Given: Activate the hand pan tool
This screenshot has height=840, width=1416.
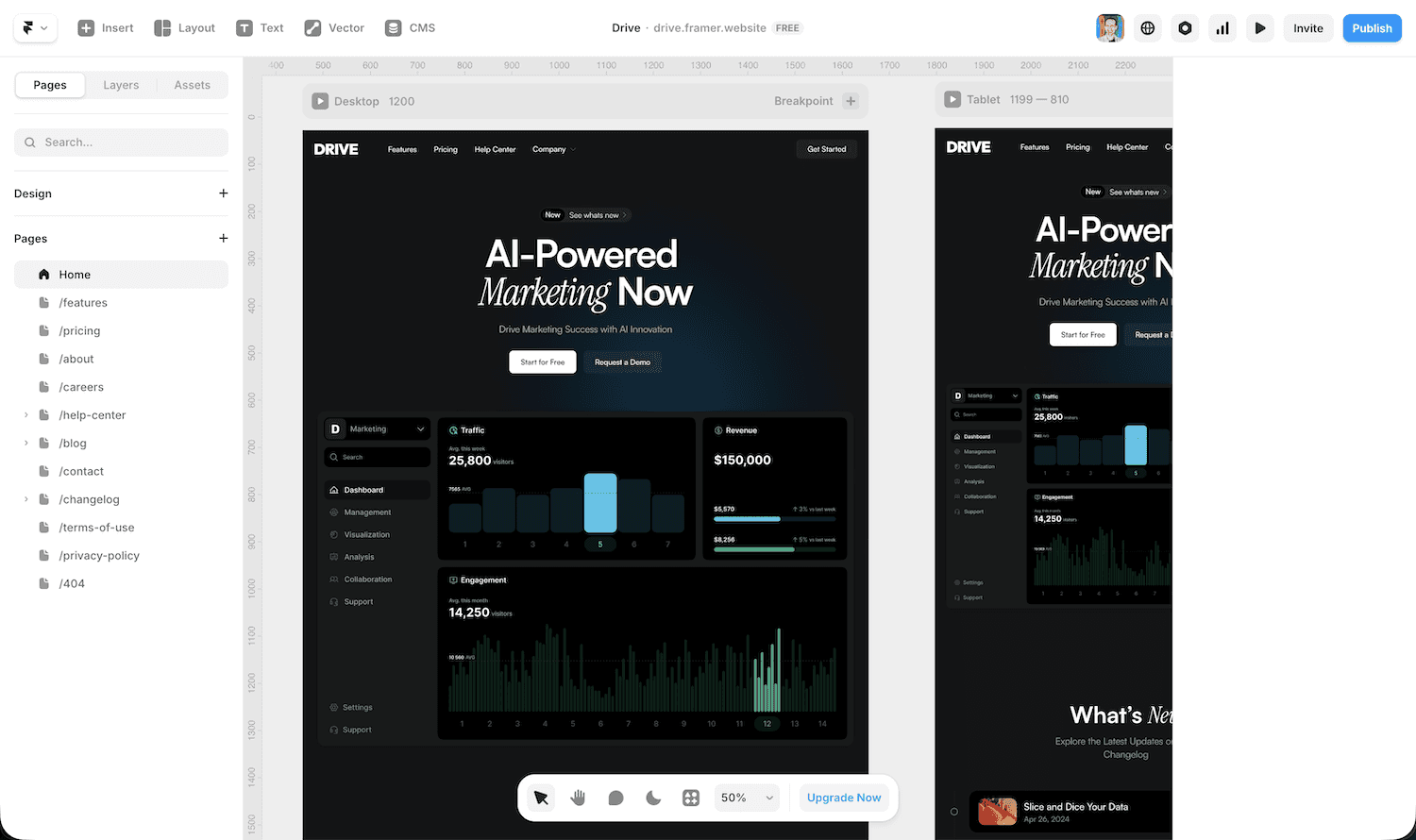Looking at the screenshot, I should click(x=578, y=798).
